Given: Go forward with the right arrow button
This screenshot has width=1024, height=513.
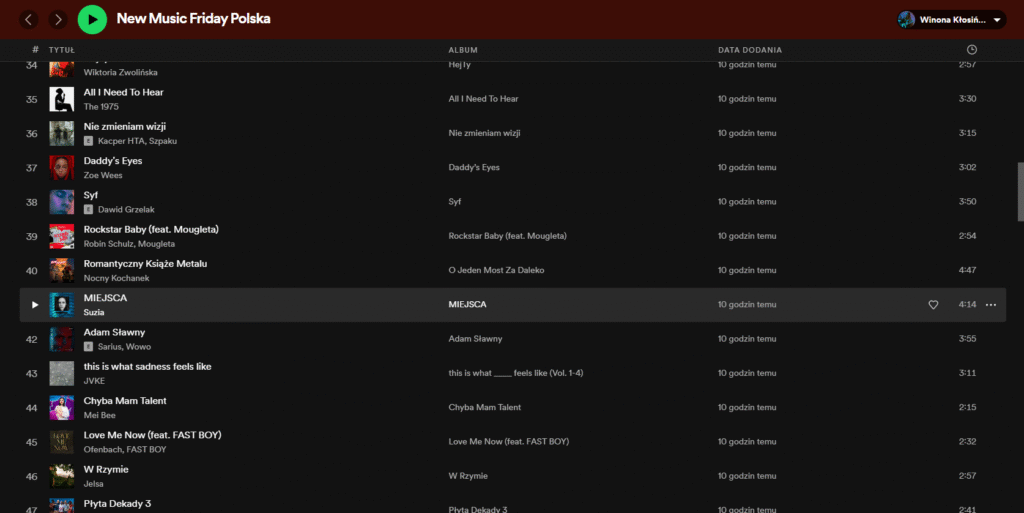Looking at the screenshot, I should click(58, 19).
